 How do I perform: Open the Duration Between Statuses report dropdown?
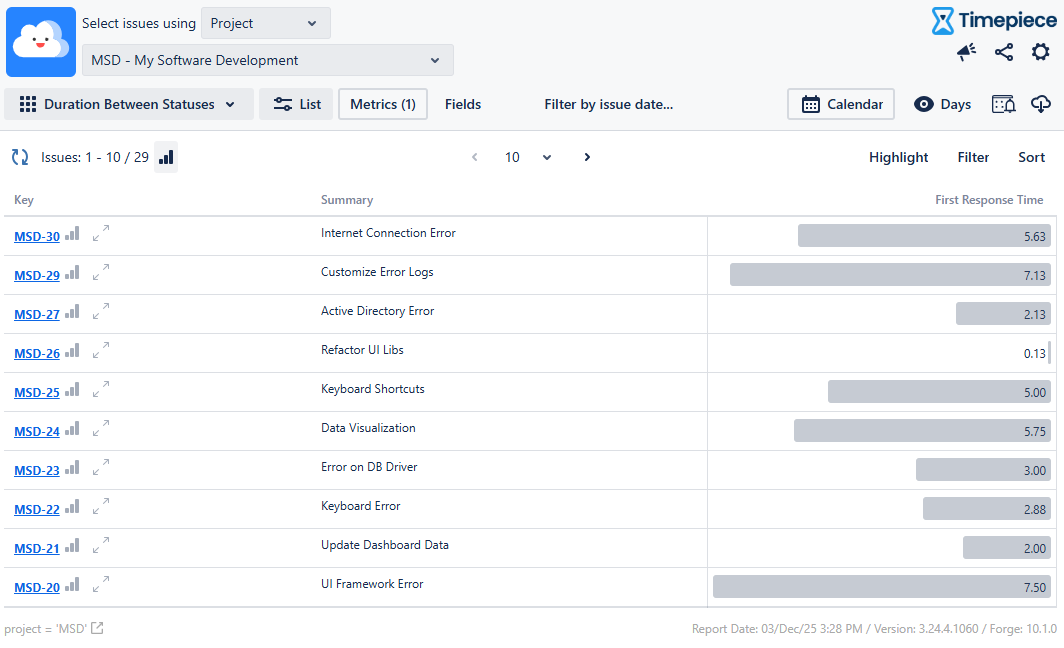point(129,104)
